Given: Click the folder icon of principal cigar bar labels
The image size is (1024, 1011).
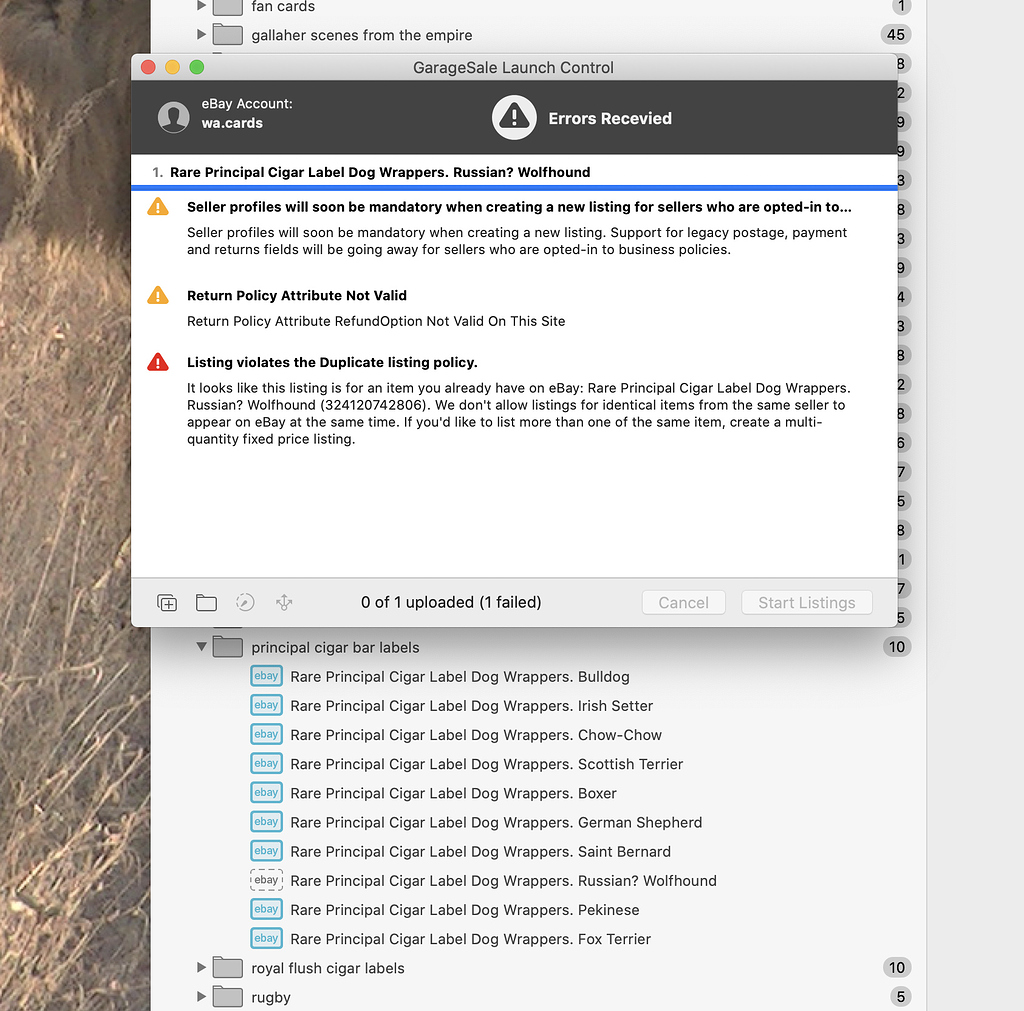Looking at the screenshot, I should [x=227, y=647].
